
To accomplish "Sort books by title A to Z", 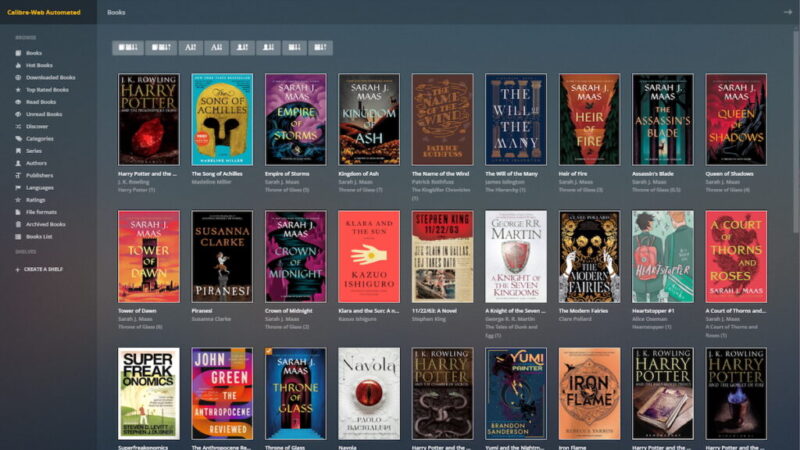I will point(191,48).
